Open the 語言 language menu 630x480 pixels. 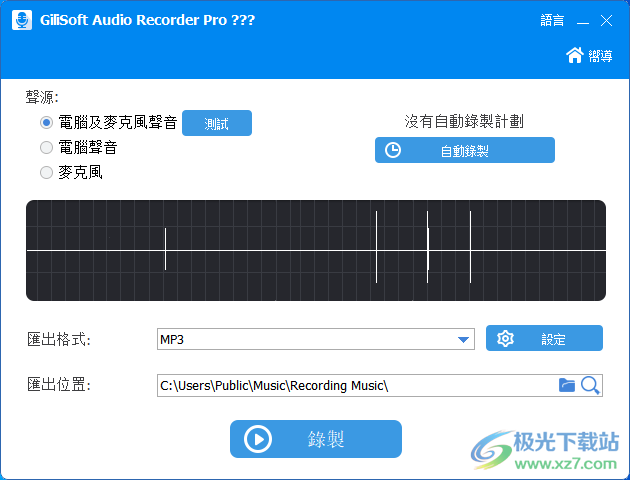pos(552,20)
